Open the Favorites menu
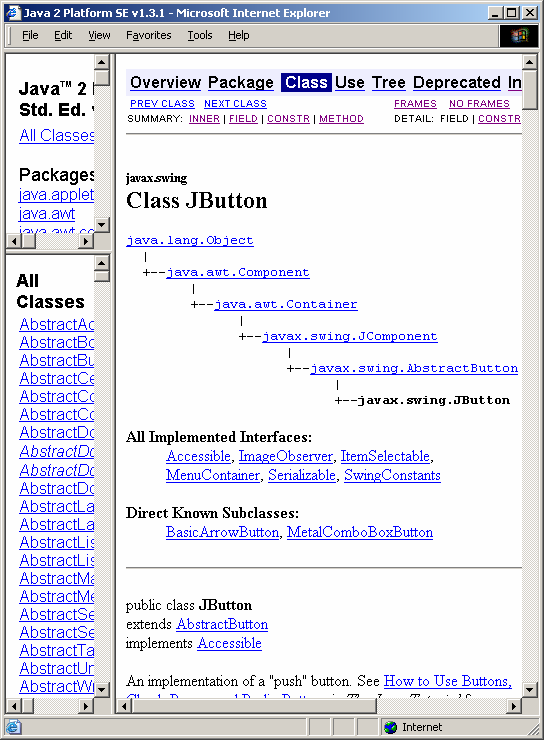This screenshot has height=740, width=544. [x=148, y=35]
